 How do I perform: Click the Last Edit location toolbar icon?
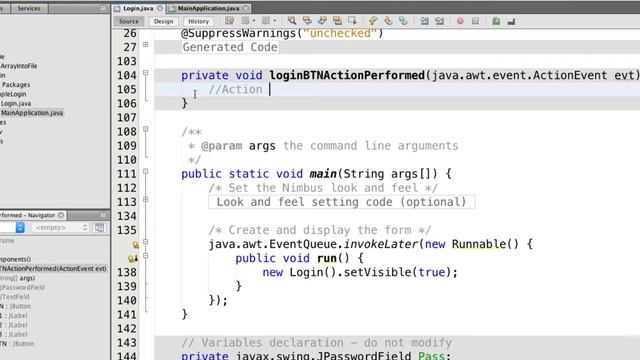(230, 21)
